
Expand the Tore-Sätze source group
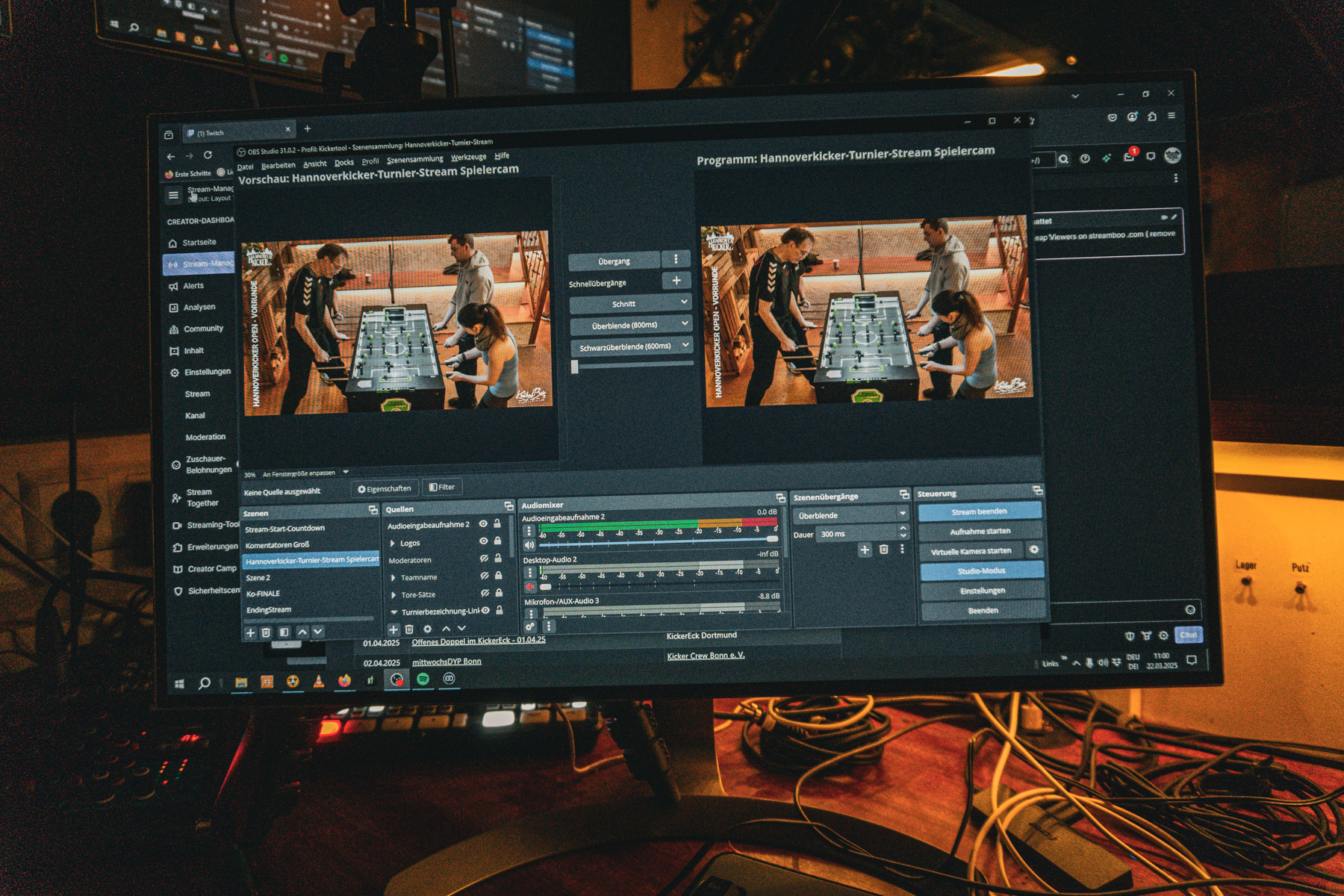coord(393,595)
